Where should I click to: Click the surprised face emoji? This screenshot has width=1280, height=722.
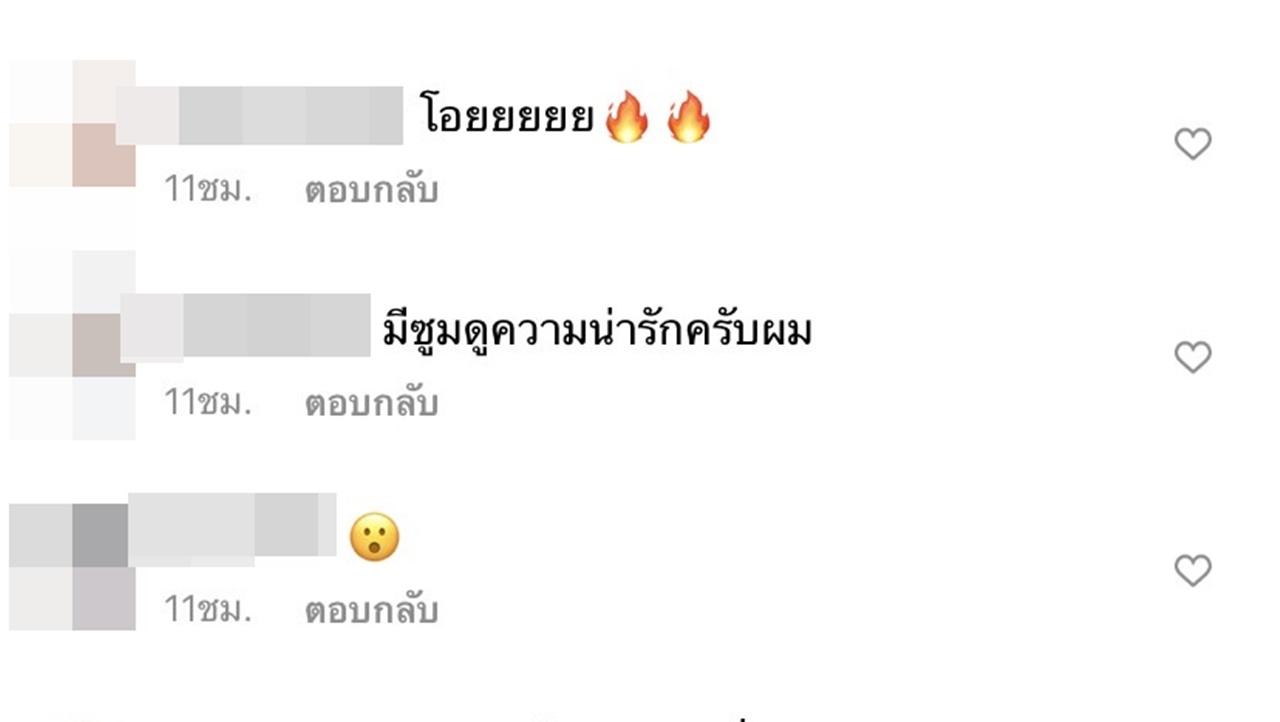pos(374,537)
